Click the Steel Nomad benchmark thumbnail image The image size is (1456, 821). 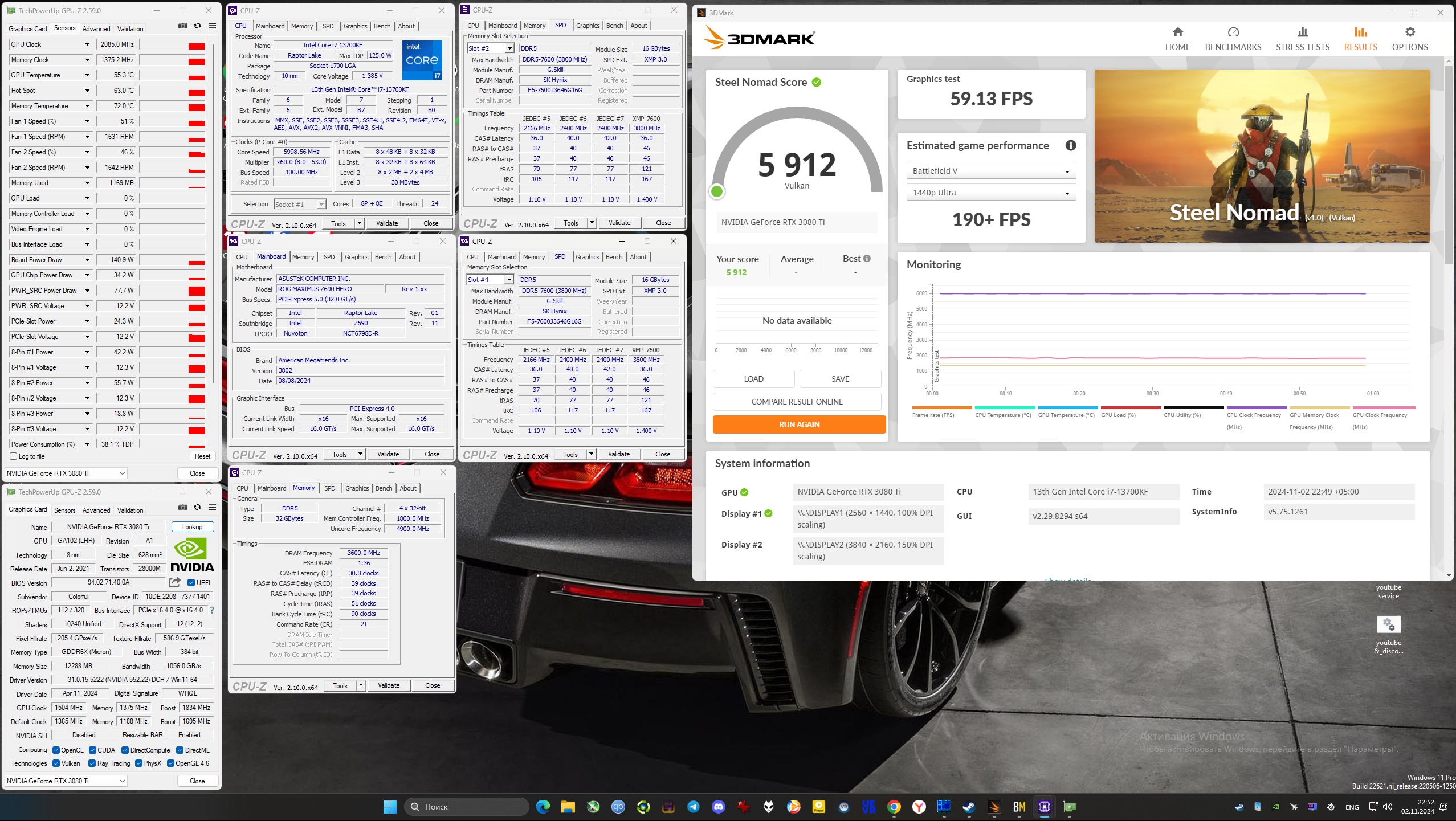click(x=1262, y=156)
